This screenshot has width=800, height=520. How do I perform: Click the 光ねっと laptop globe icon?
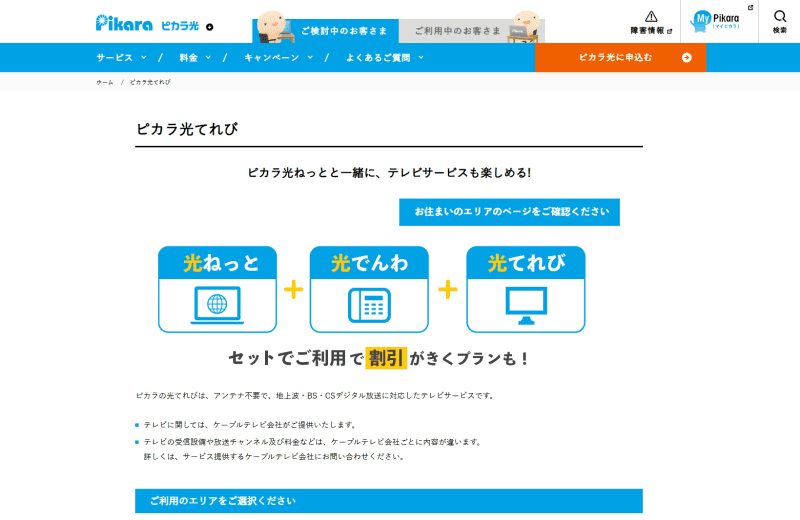pyautogui.click(x=217, y=305)
